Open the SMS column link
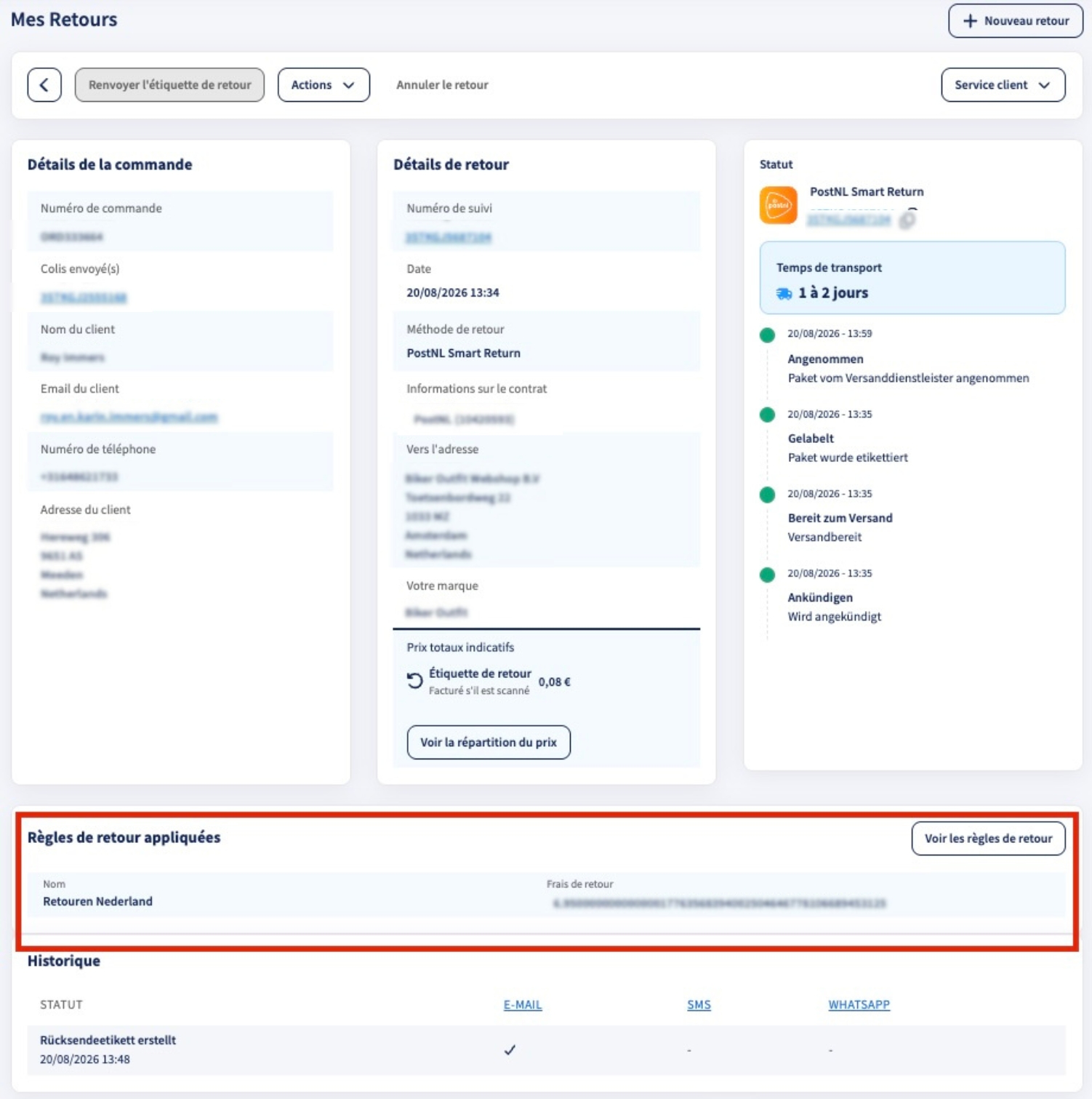Image resolution: width=1092 pixels, height=1099 pixels. (699, 1004)
